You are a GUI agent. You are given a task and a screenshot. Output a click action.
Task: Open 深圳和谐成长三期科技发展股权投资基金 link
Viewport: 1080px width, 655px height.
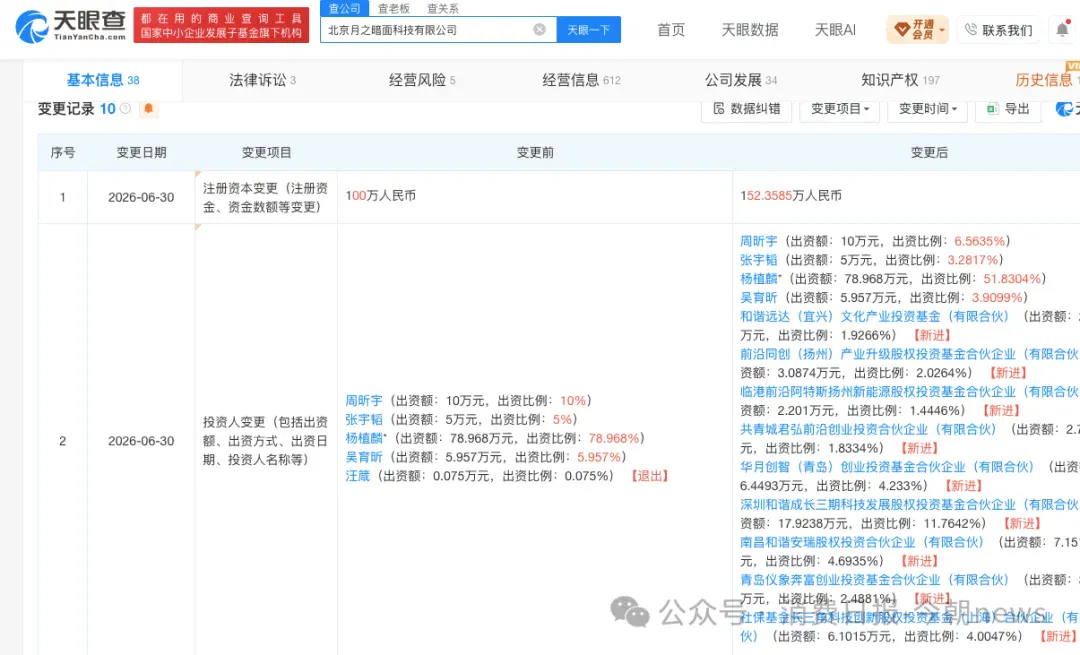pyautogui.click(x=909, y=504)
